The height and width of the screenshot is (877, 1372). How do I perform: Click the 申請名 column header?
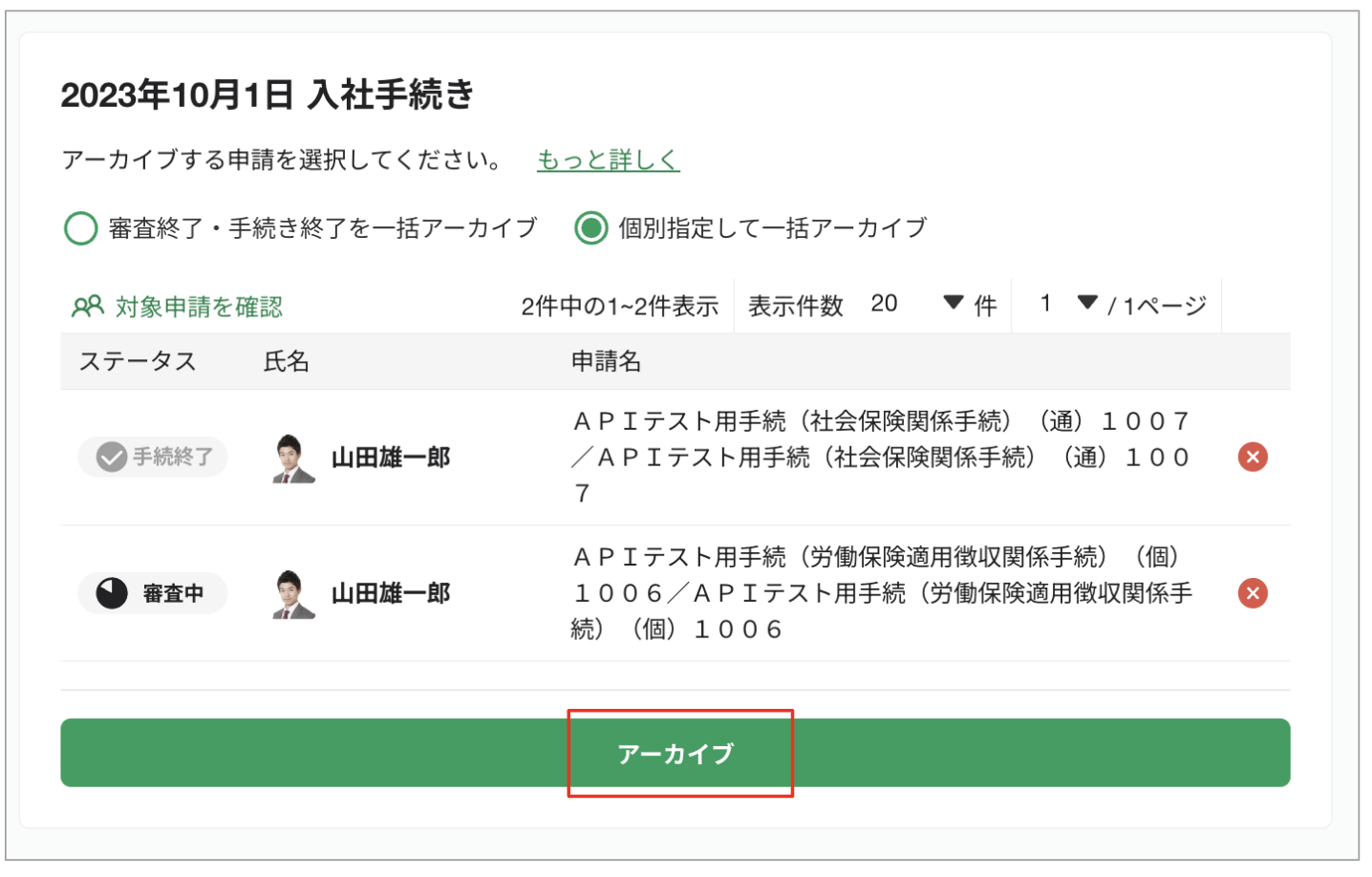(606, 361)
